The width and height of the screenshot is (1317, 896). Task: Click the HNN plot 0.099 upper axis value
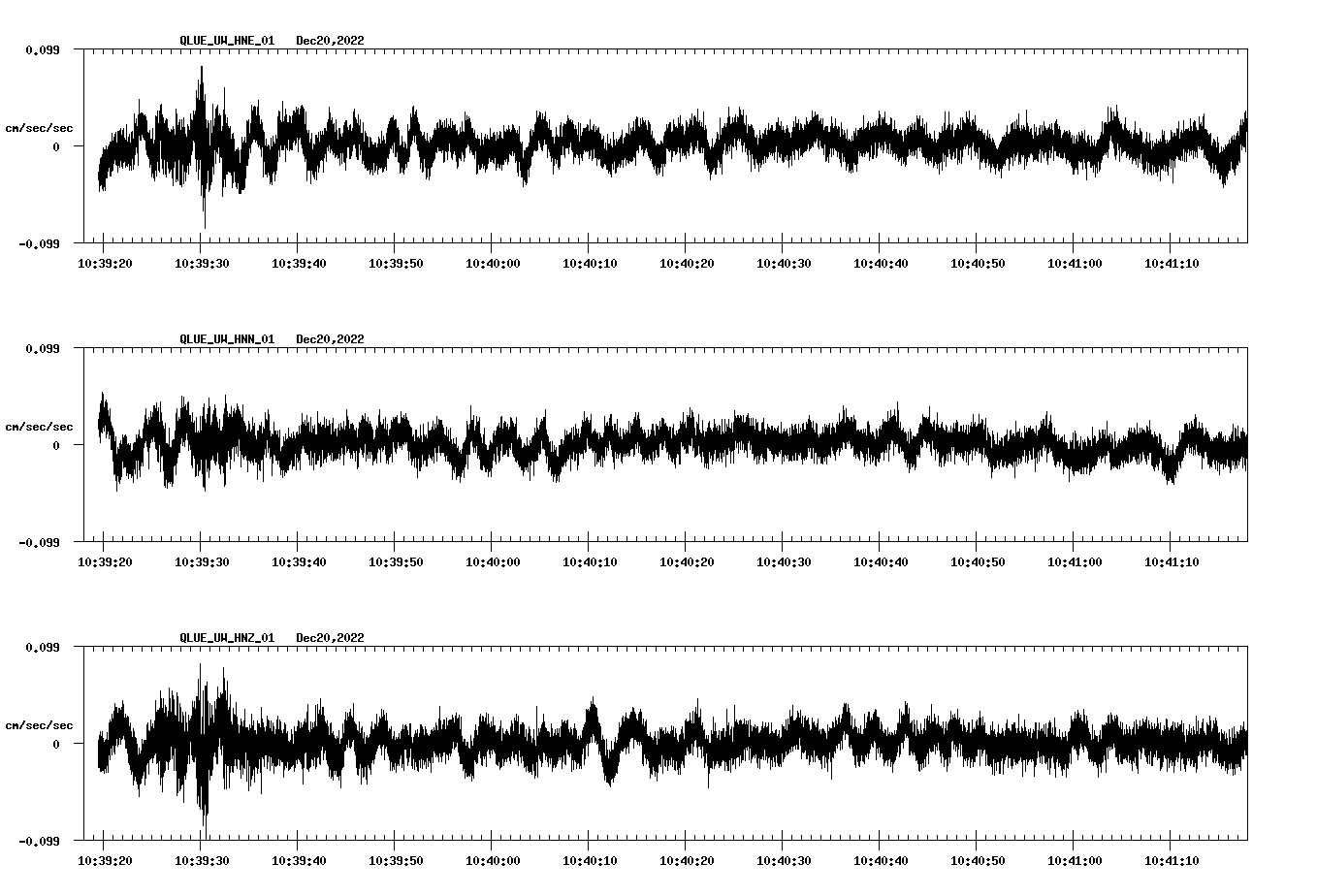(43, 348)
